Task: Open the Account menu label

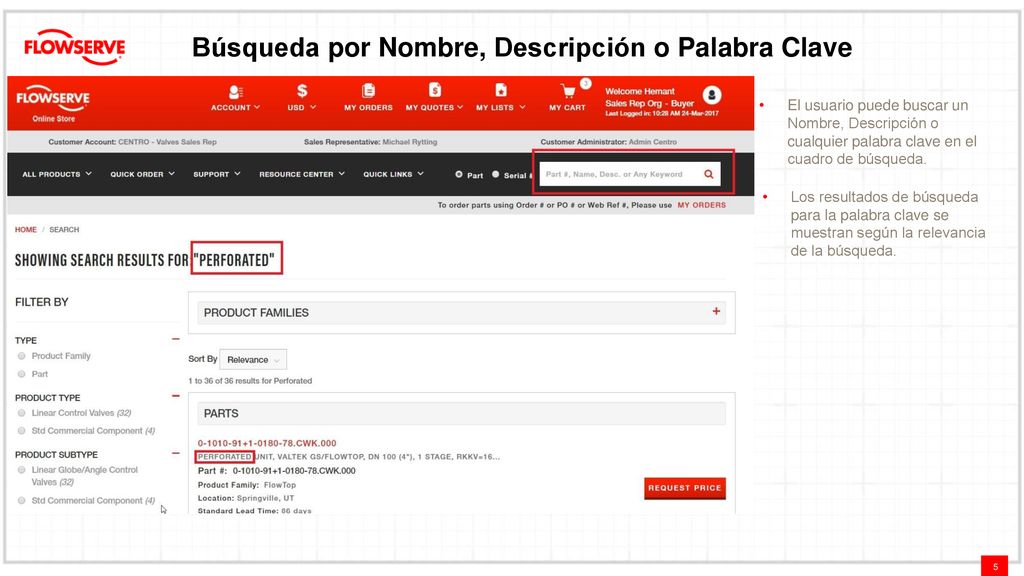Action: point(235,108)
